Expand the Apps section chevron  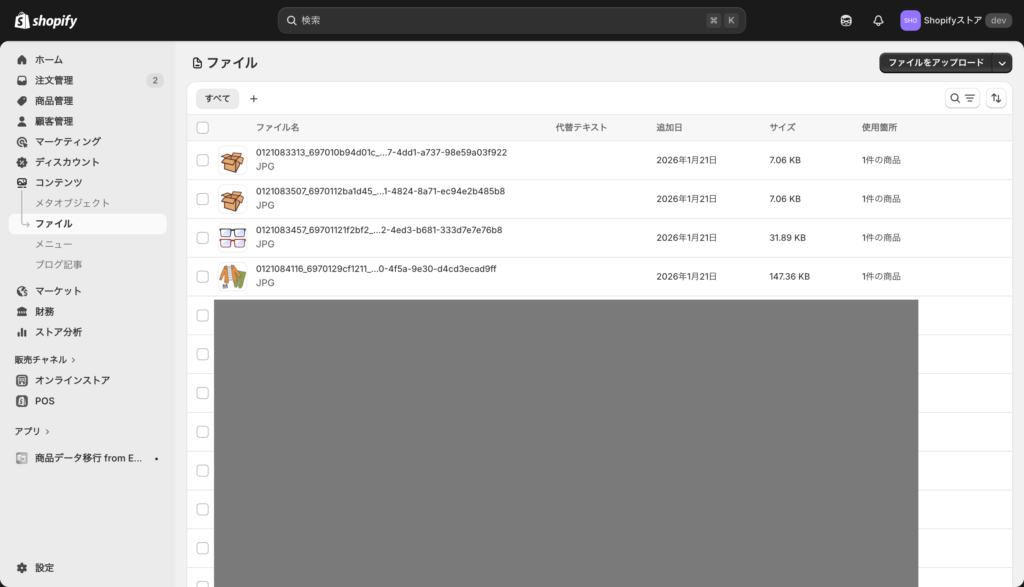[47, 432]
